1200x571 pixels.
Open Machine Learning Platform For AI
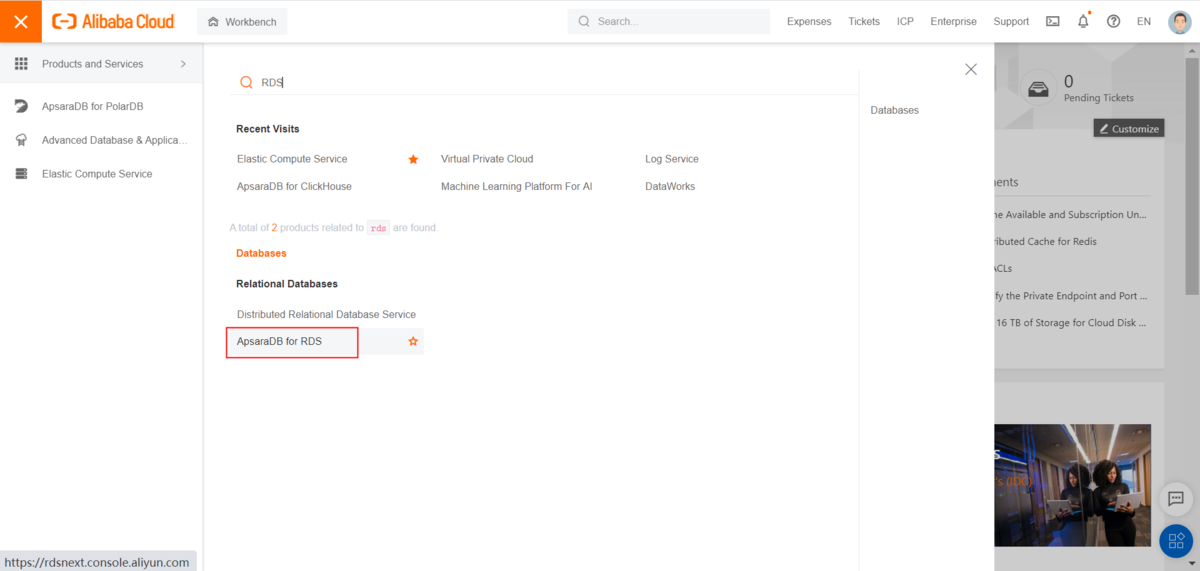pos(517,186)
